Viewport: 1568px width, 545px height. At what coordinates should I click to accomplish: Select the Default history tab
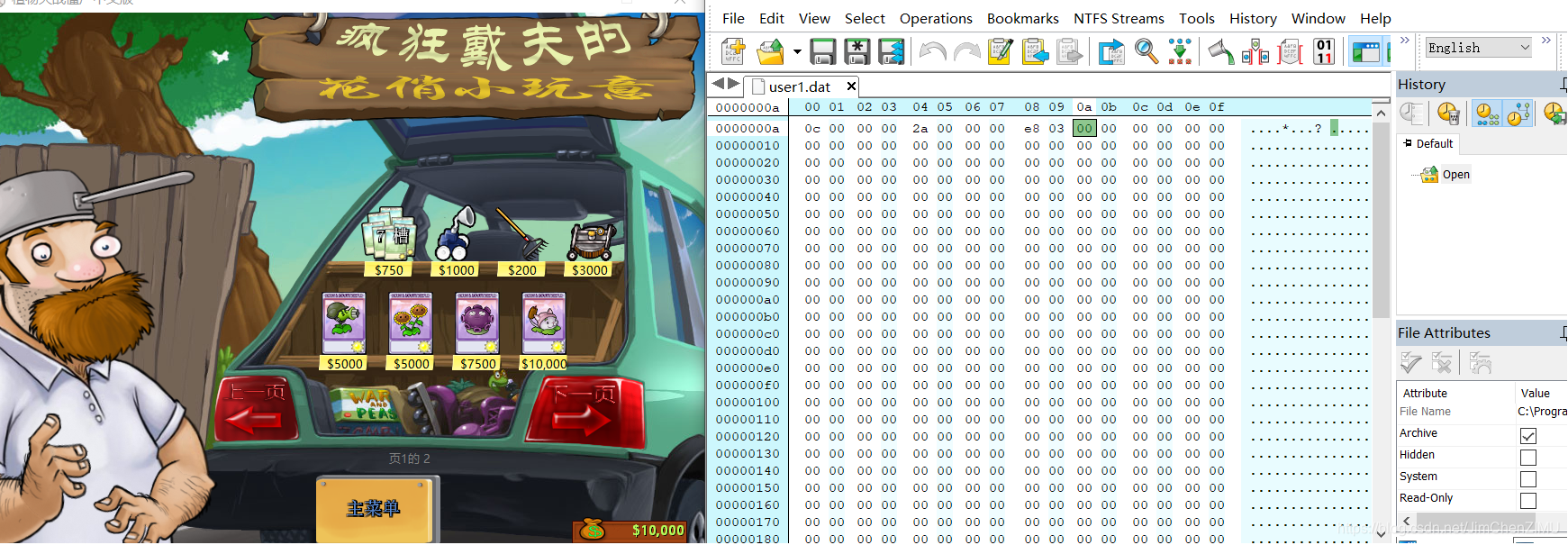1428,143
